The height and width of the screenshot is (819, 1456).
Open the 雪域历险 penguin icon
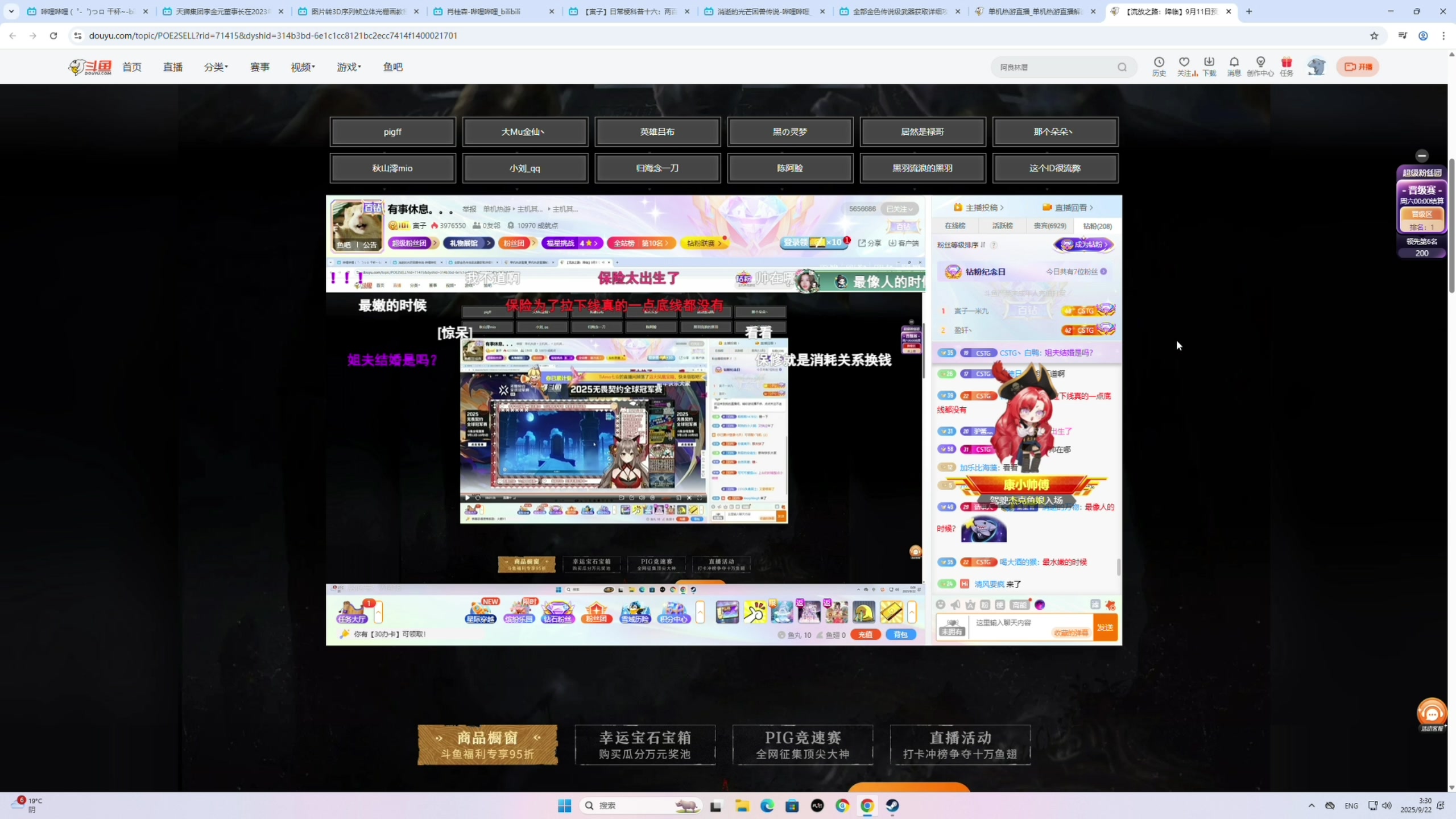[635, 612]
